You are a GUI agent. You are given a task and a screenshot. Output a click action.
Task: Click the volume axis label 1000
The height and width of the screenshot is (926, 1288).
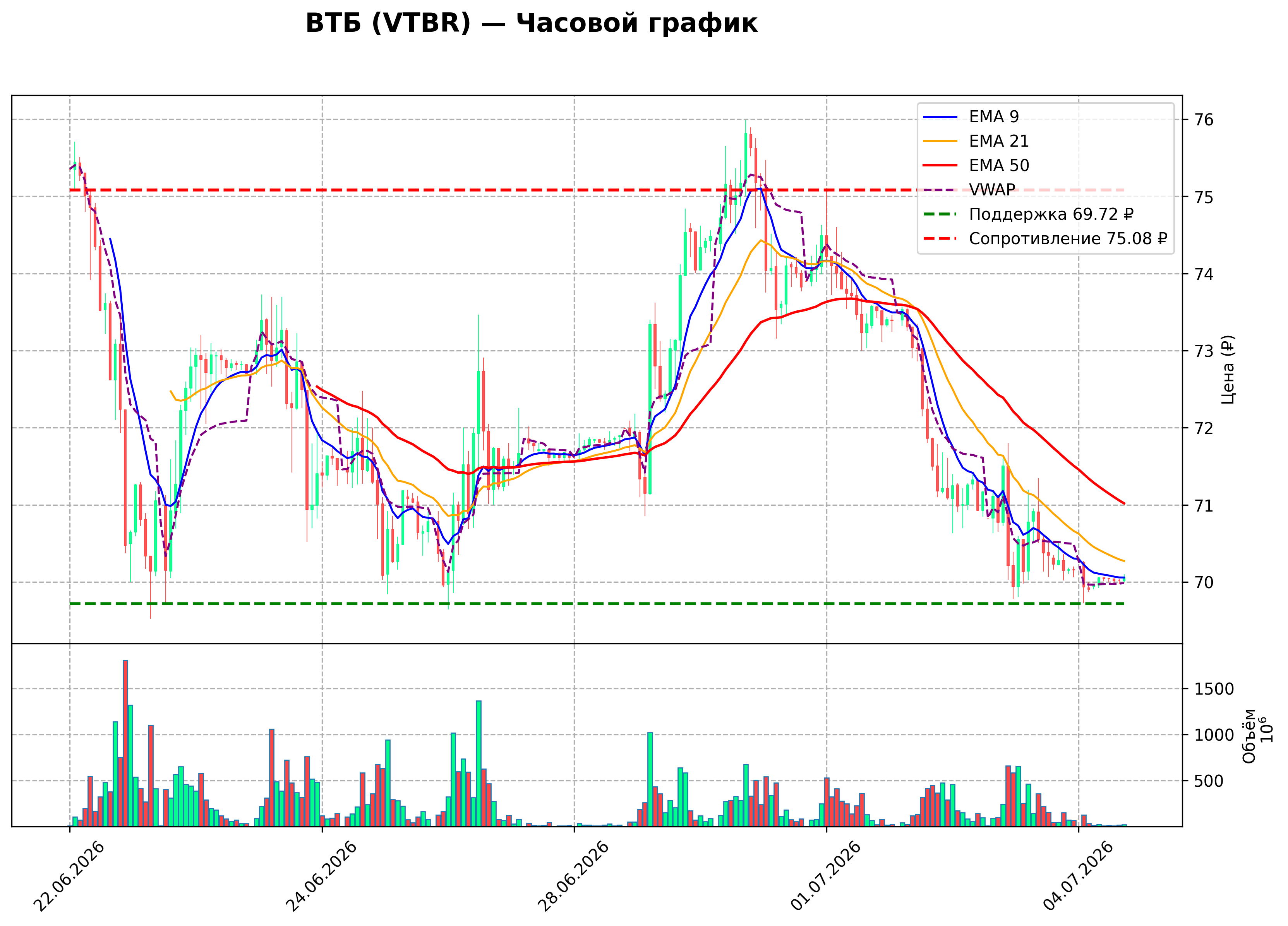coord(1214,736)
